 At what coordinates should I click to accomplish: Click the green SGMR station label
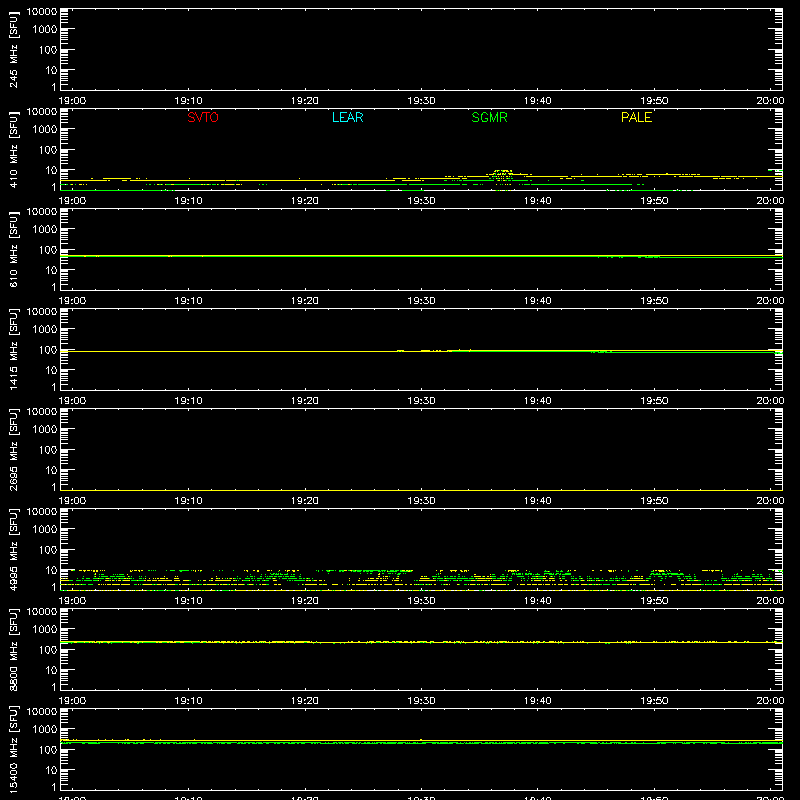pyautogui.click(x=489, y=117)
